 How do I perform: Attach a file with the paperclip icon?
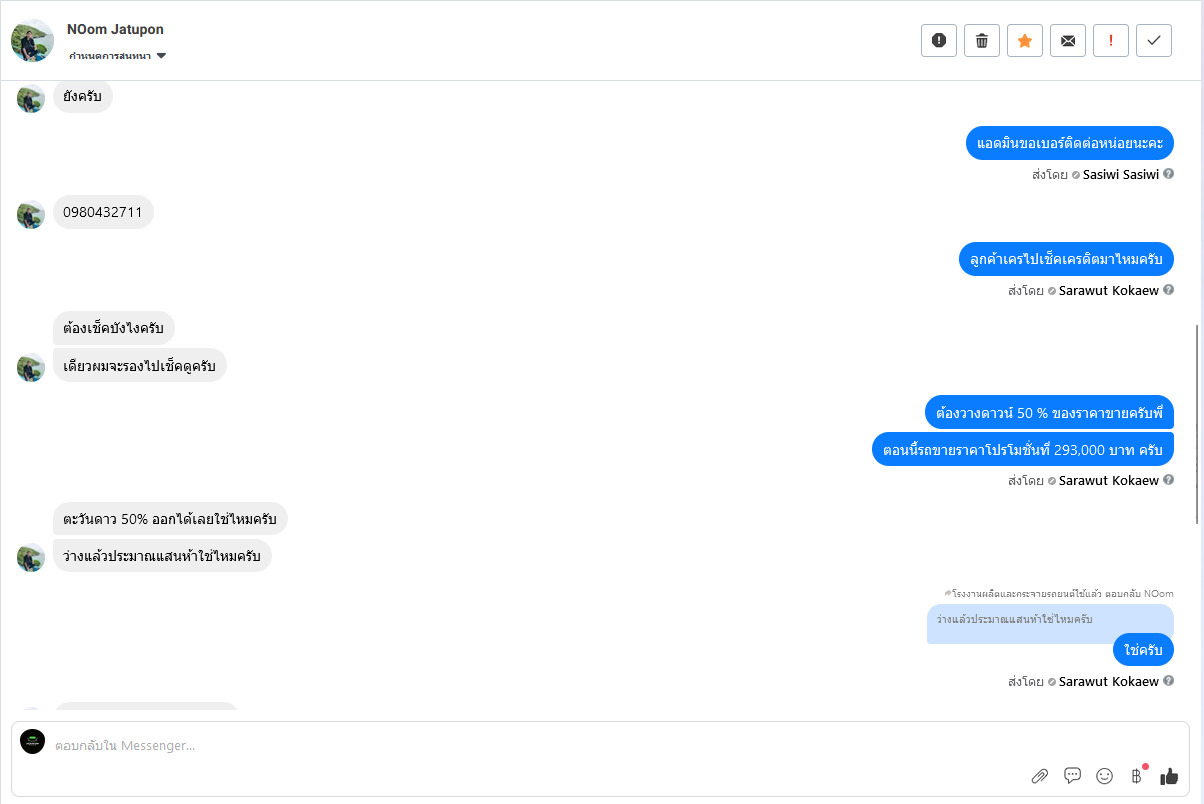1040,776
